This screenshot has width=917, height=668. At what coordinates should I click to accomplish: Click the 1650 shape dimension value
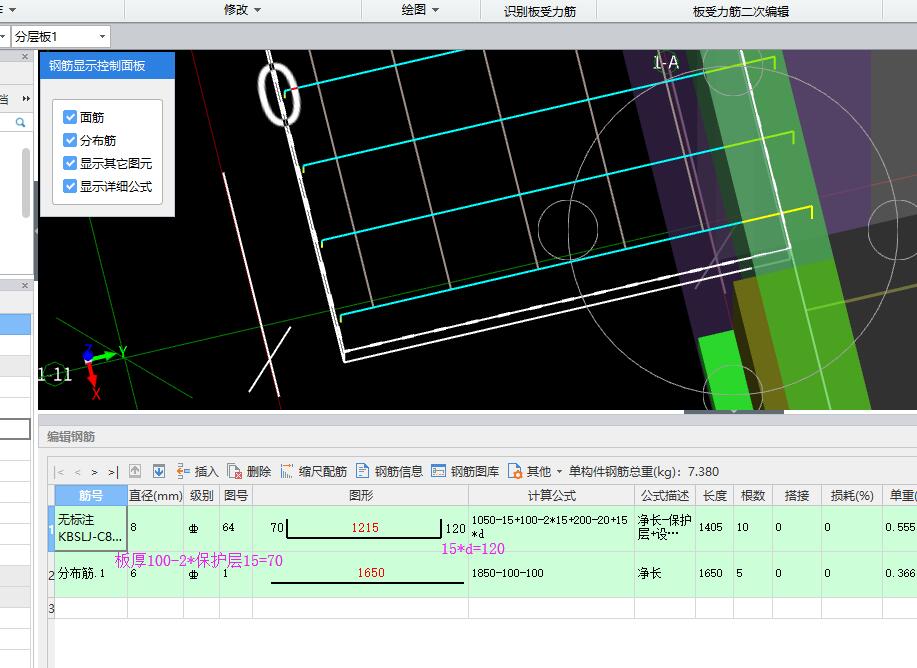371,573
